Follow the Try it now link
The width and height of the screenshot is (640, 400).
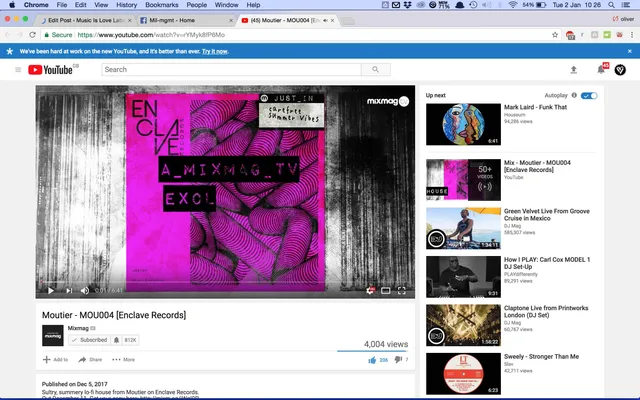click(x=215, y=51)
